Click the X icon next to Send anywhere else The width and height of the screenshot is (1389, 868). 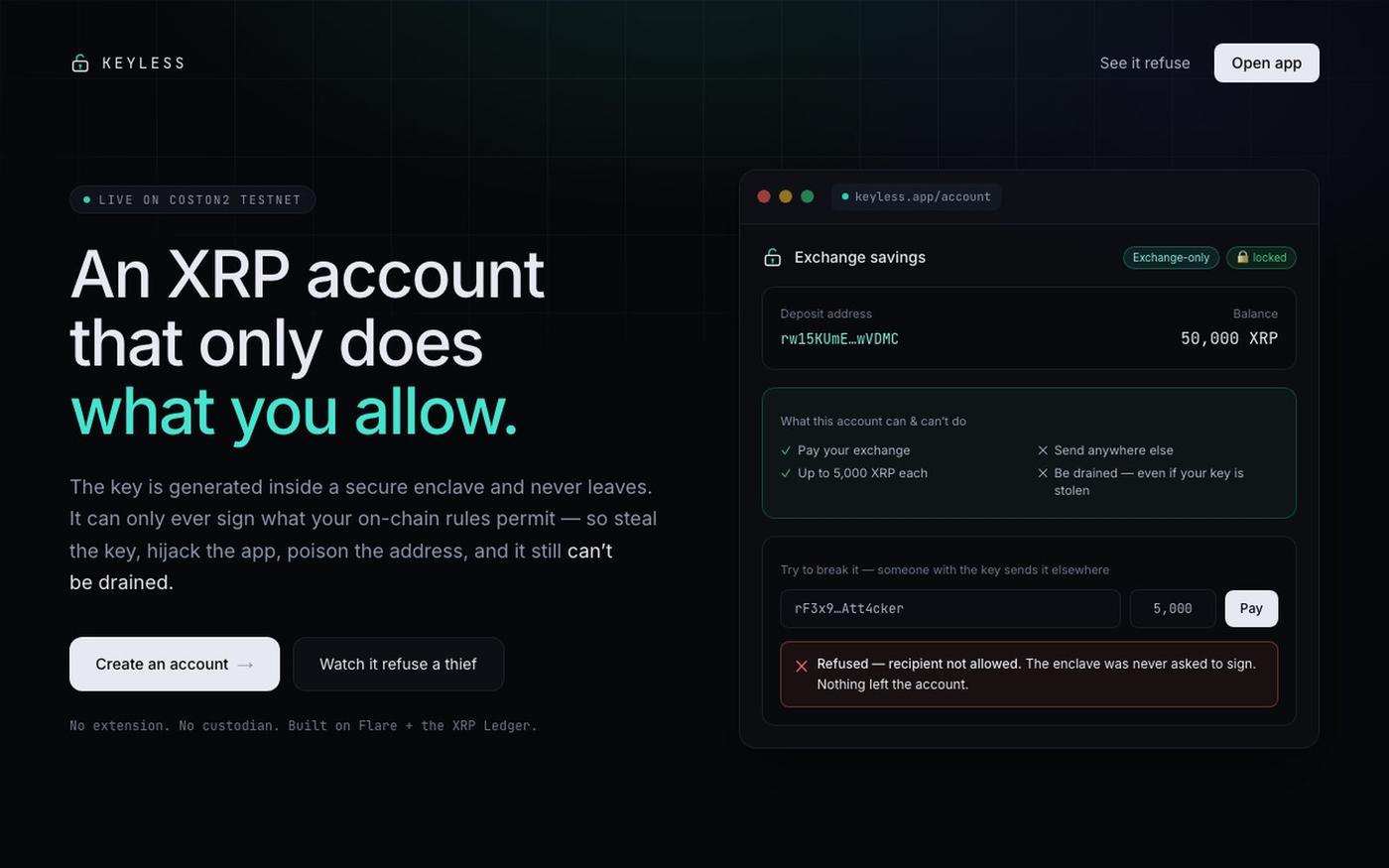(x=1043, y=450)
